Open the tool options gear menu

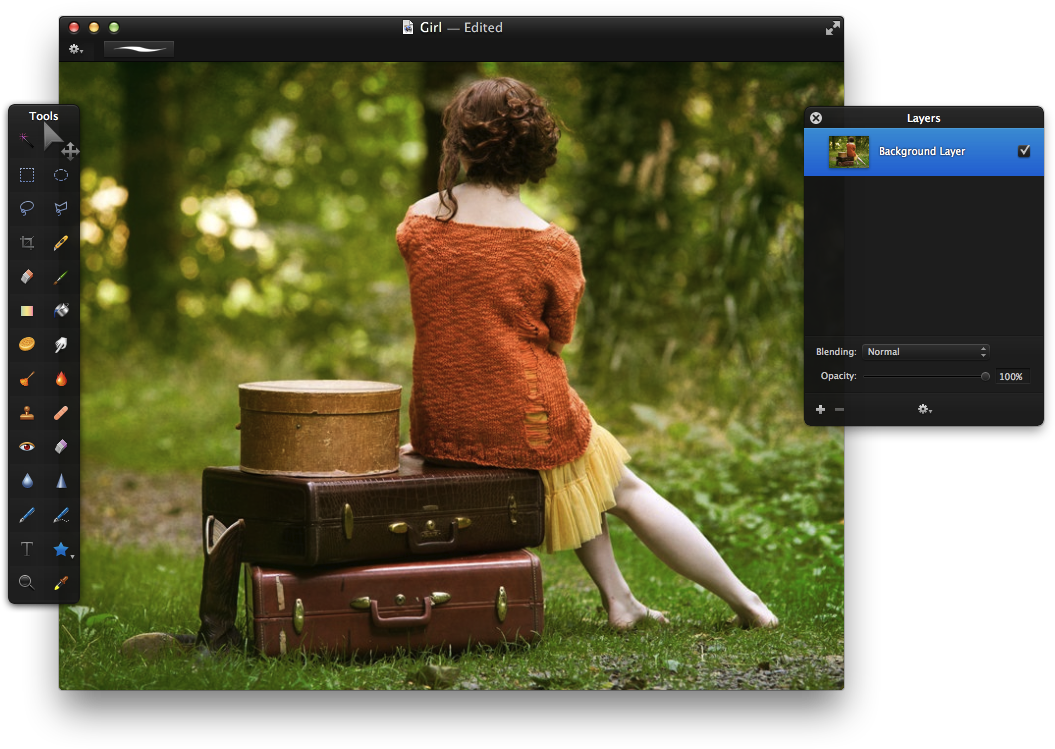(76, 49)
